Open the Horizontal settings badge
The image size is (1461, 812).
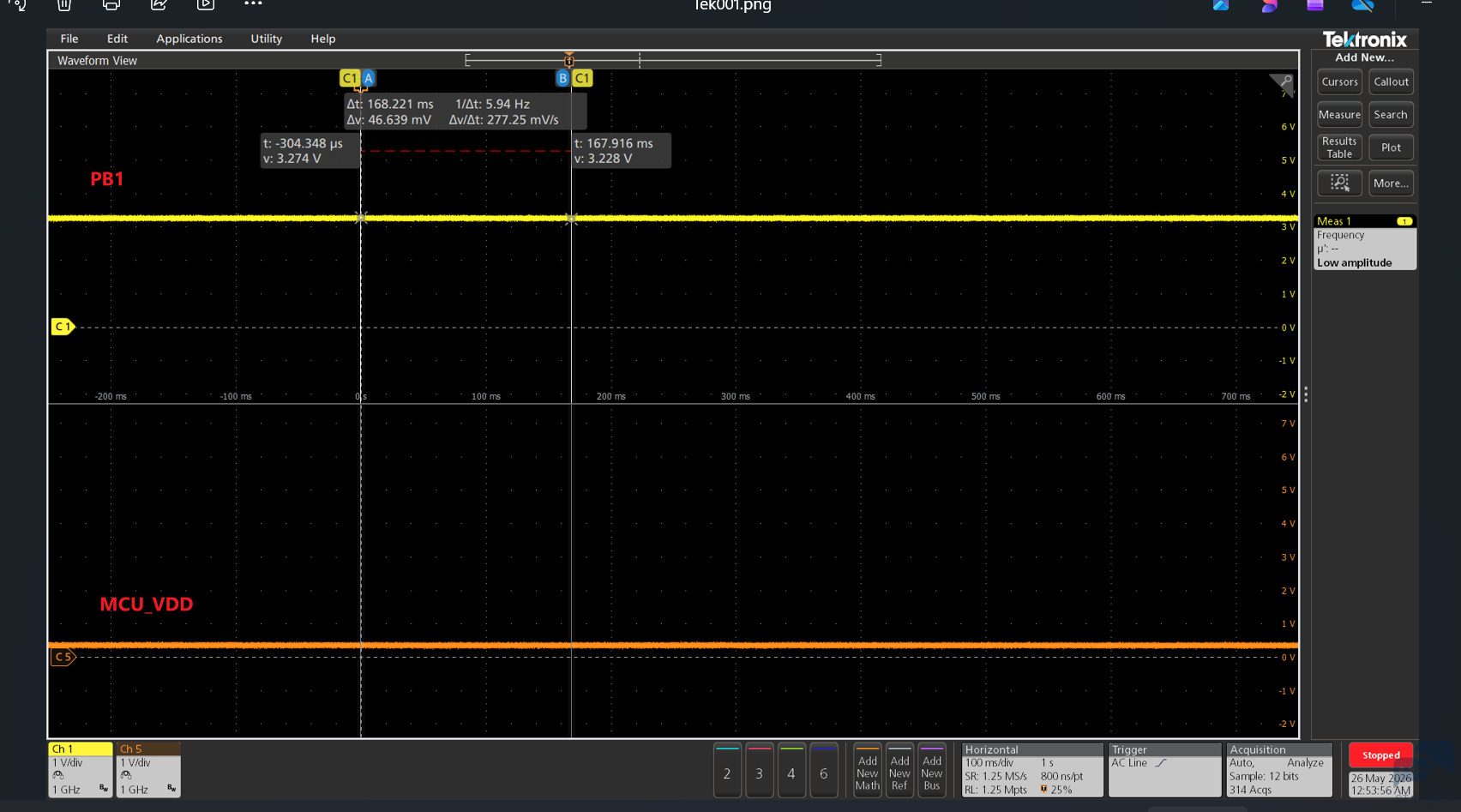1032,770
